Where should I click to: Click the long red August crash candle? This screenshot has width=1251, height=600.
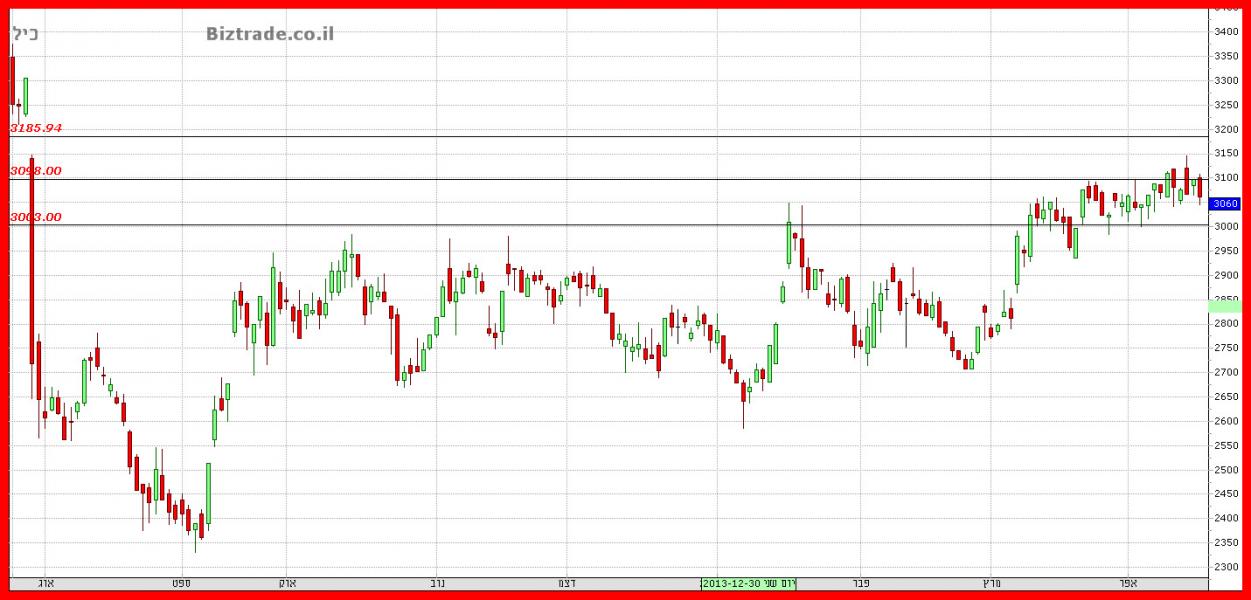coord(32,270)
